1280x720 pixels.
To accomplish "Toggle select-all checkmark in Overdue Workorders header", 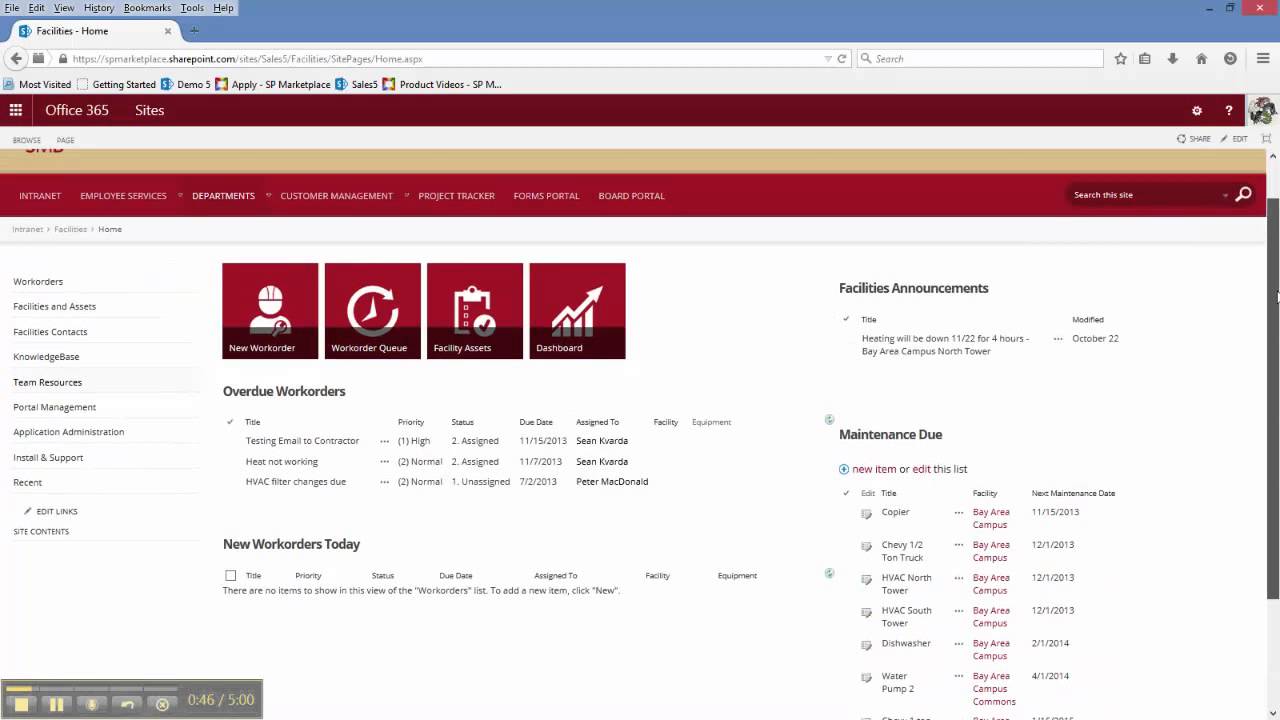I will click(x=230, y=422).
